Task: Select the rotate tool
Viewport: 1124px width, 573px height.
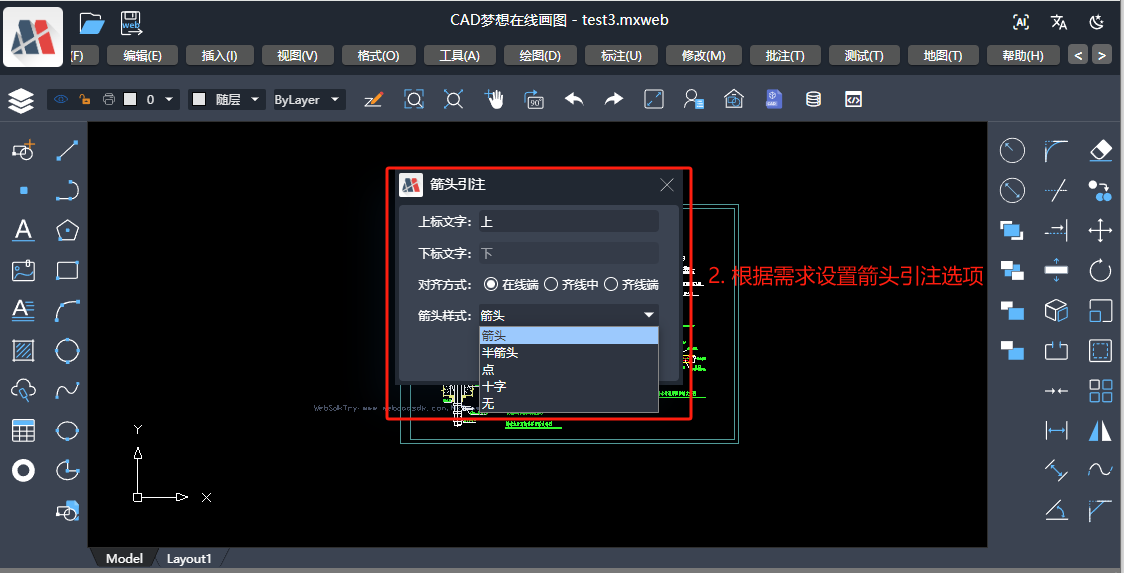Action: (1100, 270)
